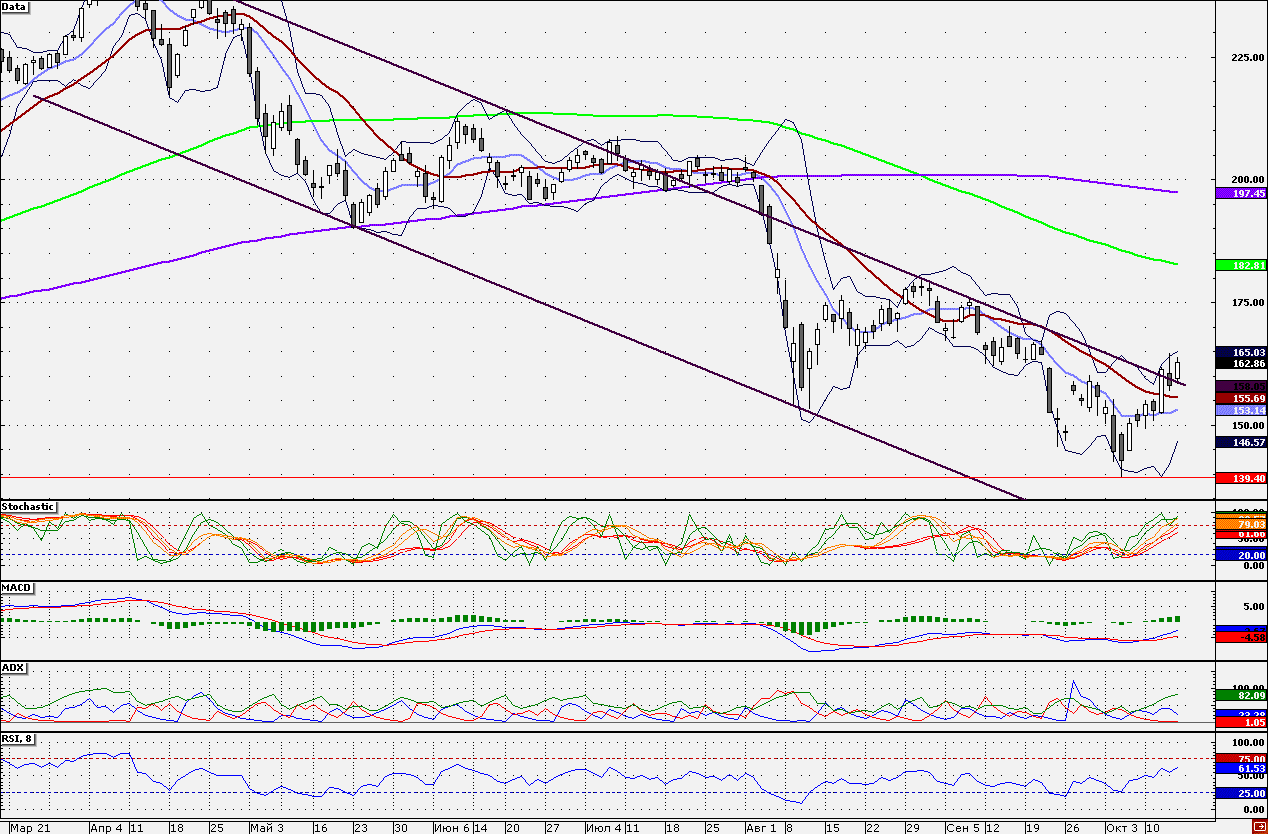The width and height of the screenshot is (1268, 834).
Task: Click the blue 20.00 Stochastic level tag
Action: (x=1241, y=554)
